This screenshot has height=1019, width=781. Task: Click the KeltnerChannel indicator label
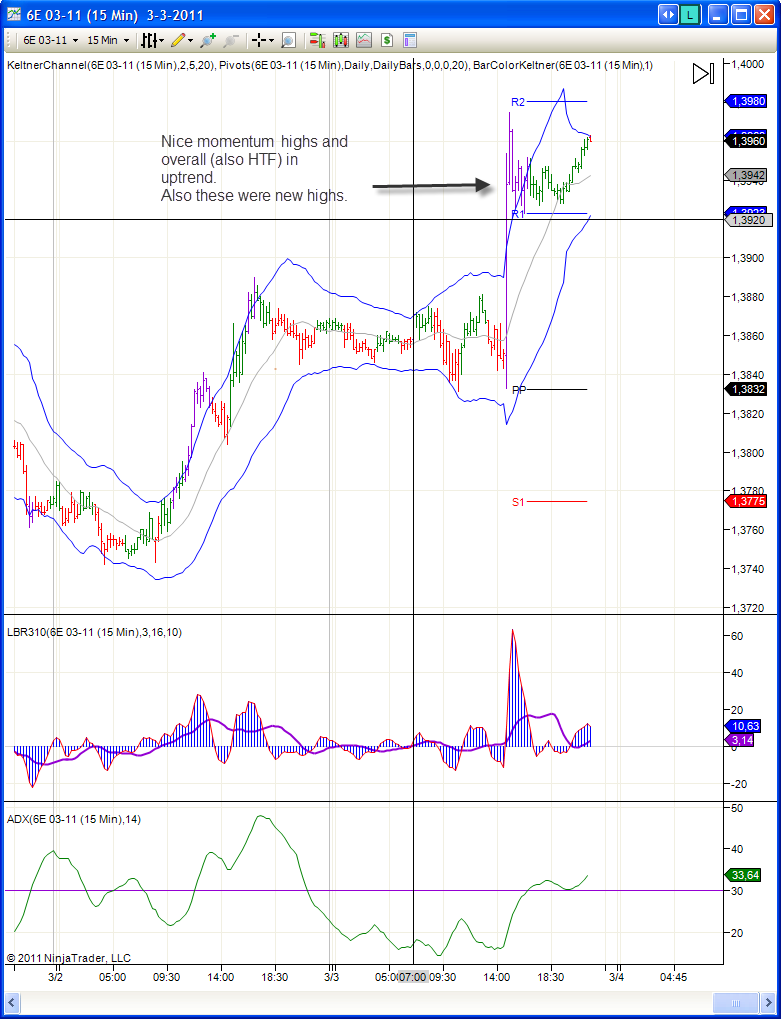click(x=110, y=65)
